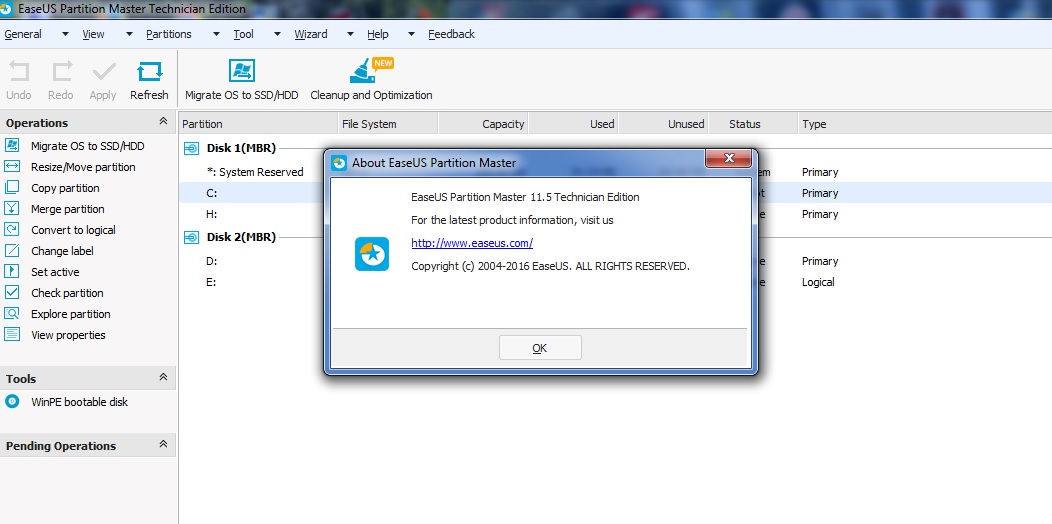Click the Disk 2(MBR) label
Image resolution: width=1052 pixels, height=524 pixels.
[x=241, y=237]
